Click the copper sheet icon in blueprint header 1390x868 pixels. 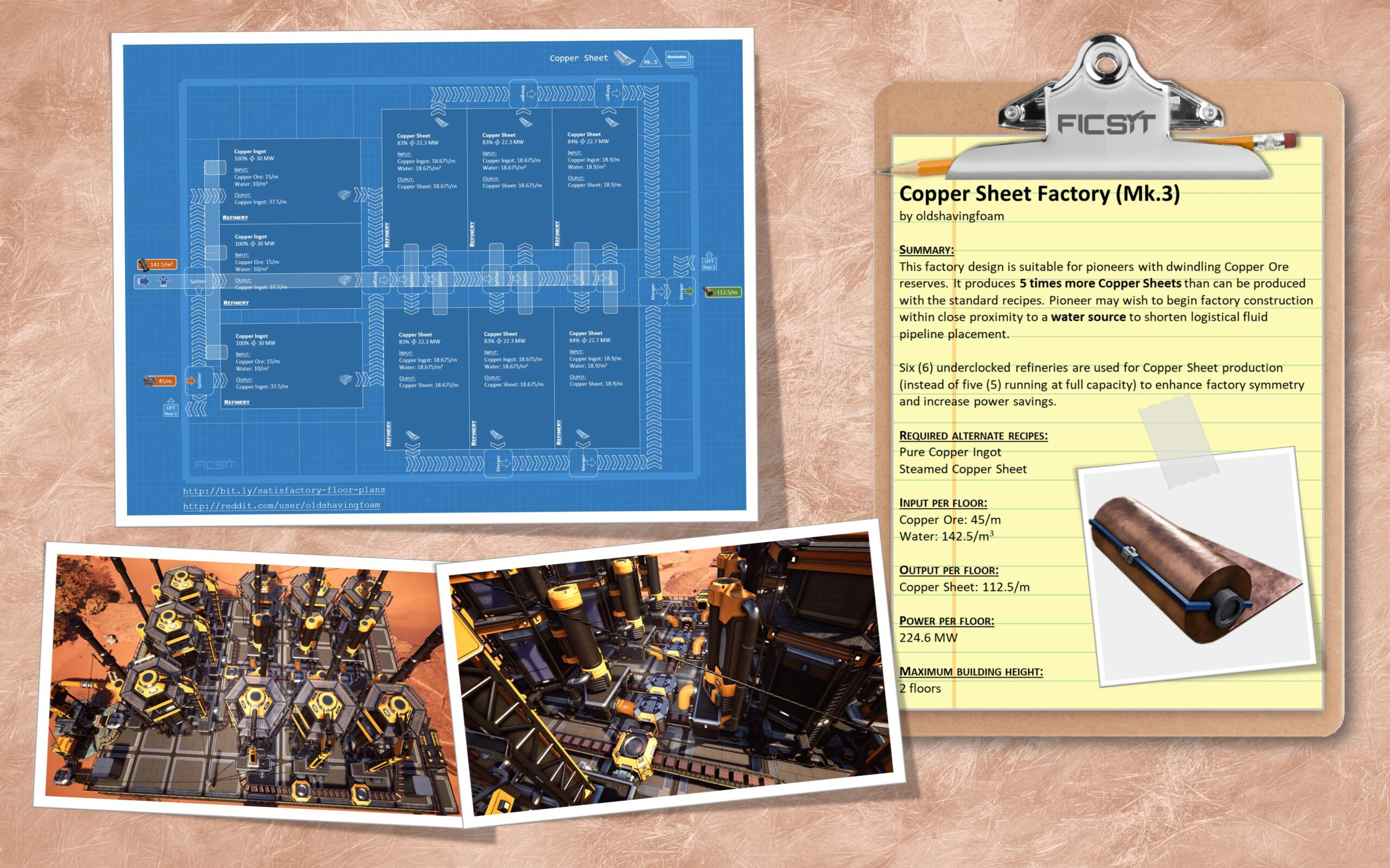[624, 58]
